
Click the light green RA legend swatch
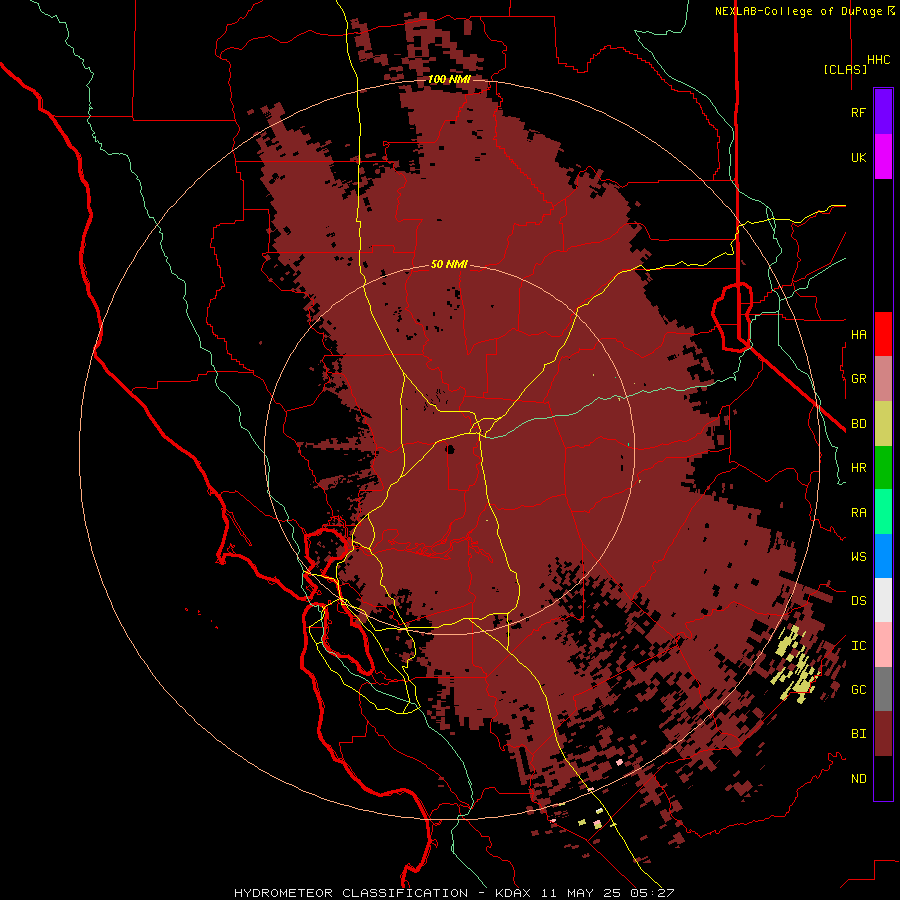883,512
